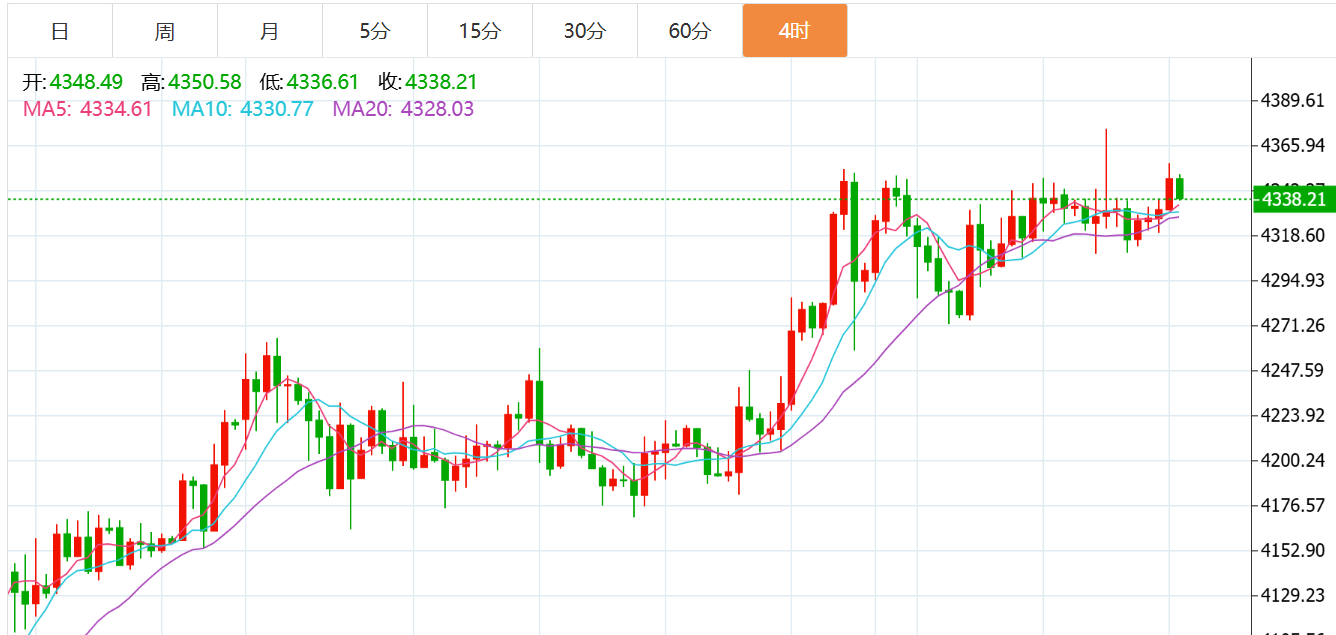Viewport: 1336px width, 635px height.
Task: Select the 15分 interval tab
Action: 480,31
